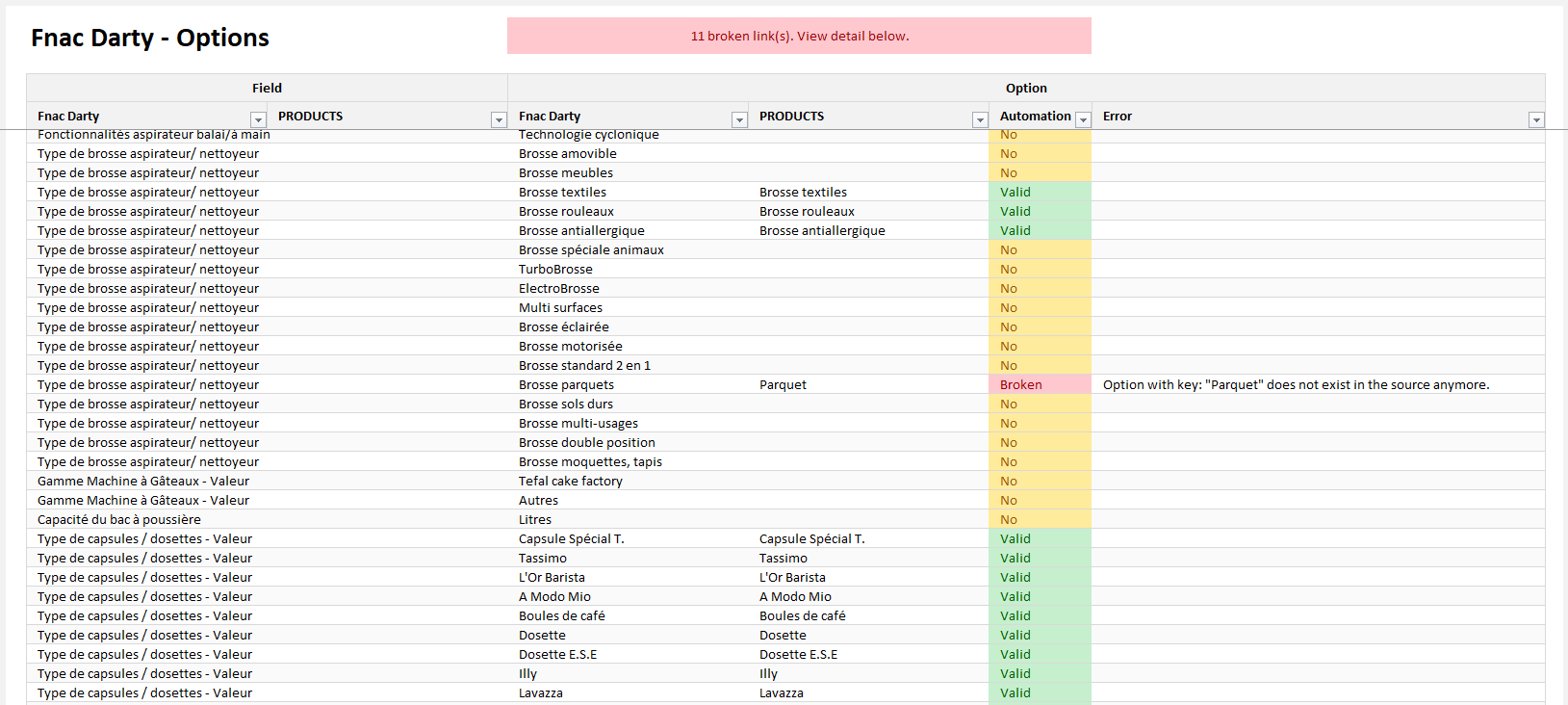Click the Automation column header
The width and height of the screenshot is (1568, 705).
pos(1035,116)
